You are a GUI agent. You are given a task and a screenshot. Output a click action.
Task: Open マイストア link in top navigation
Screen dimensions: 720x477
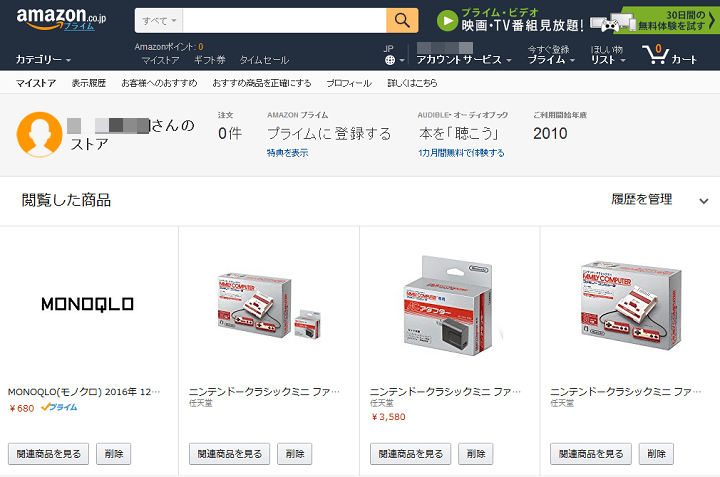[x=160, y=60]
